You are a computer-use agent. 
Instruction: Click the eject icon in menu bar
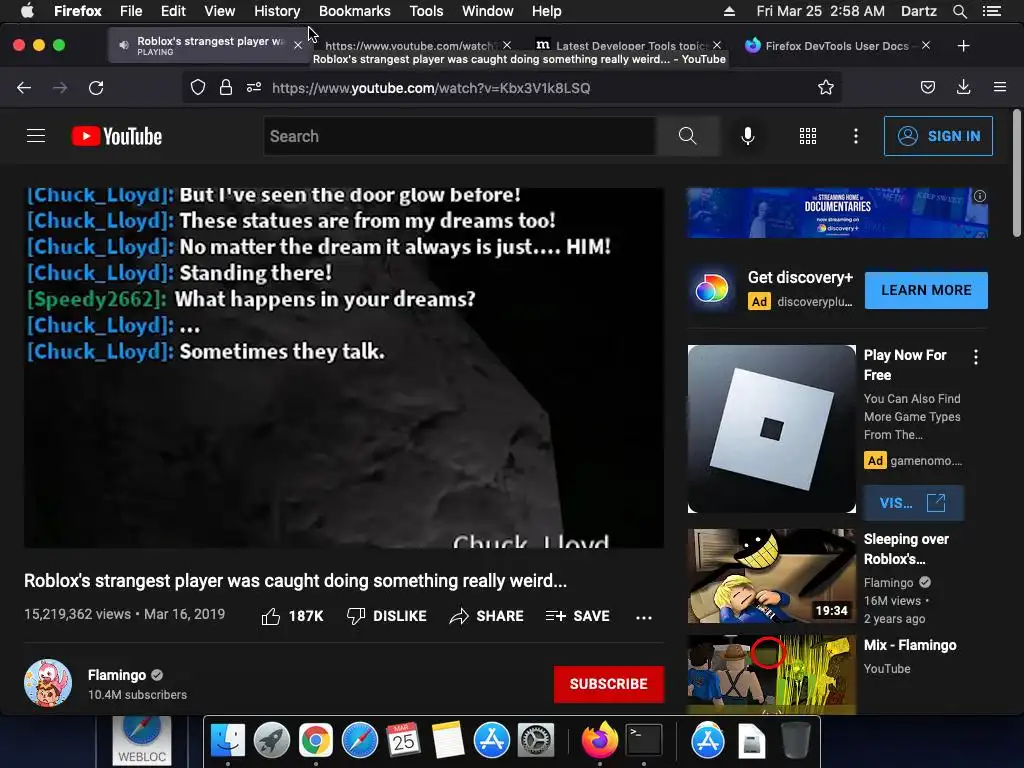click(729, 11)
